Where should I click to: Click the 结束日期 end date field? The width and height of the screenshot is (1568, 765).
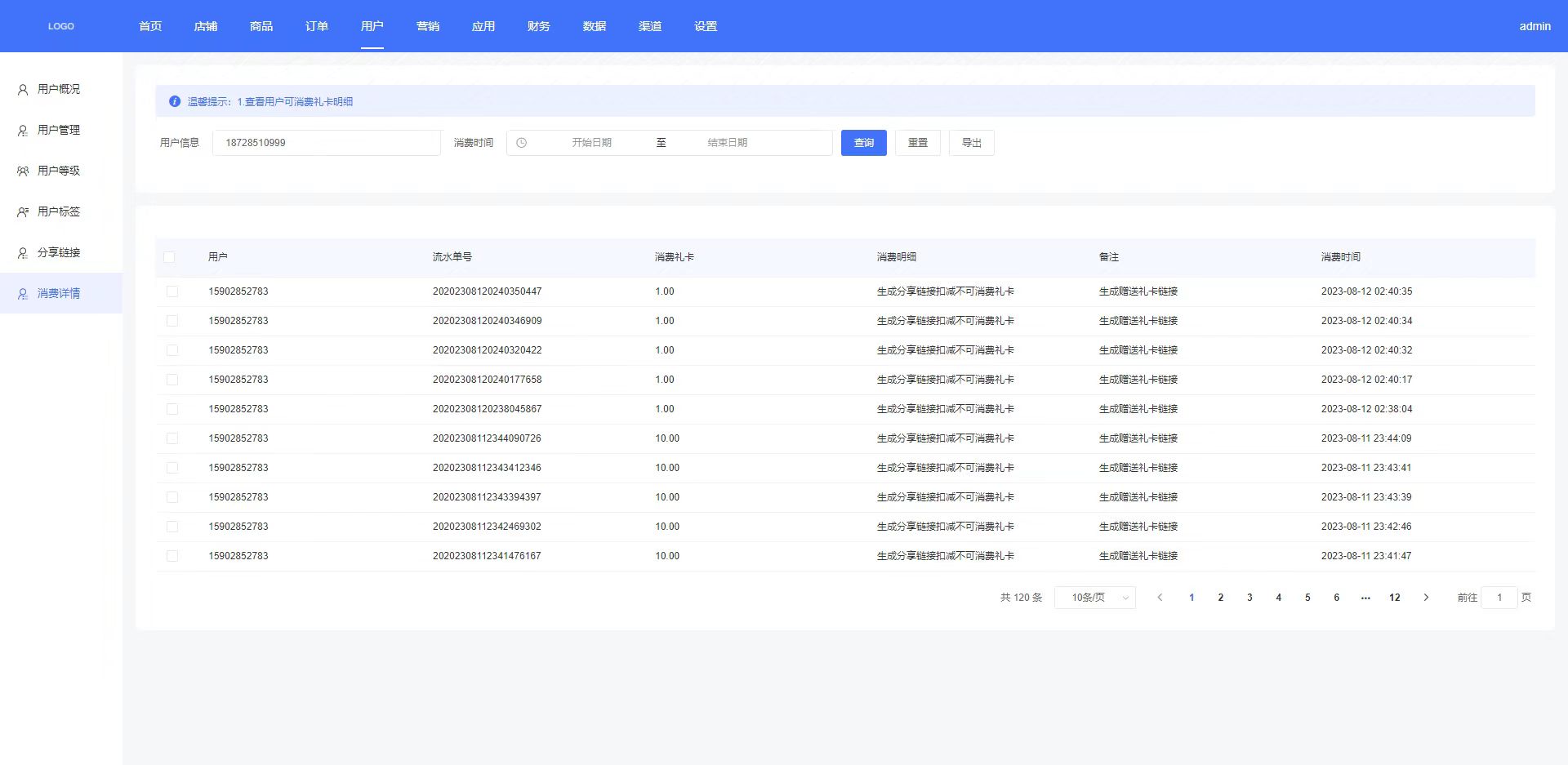[x=728, y=143]
